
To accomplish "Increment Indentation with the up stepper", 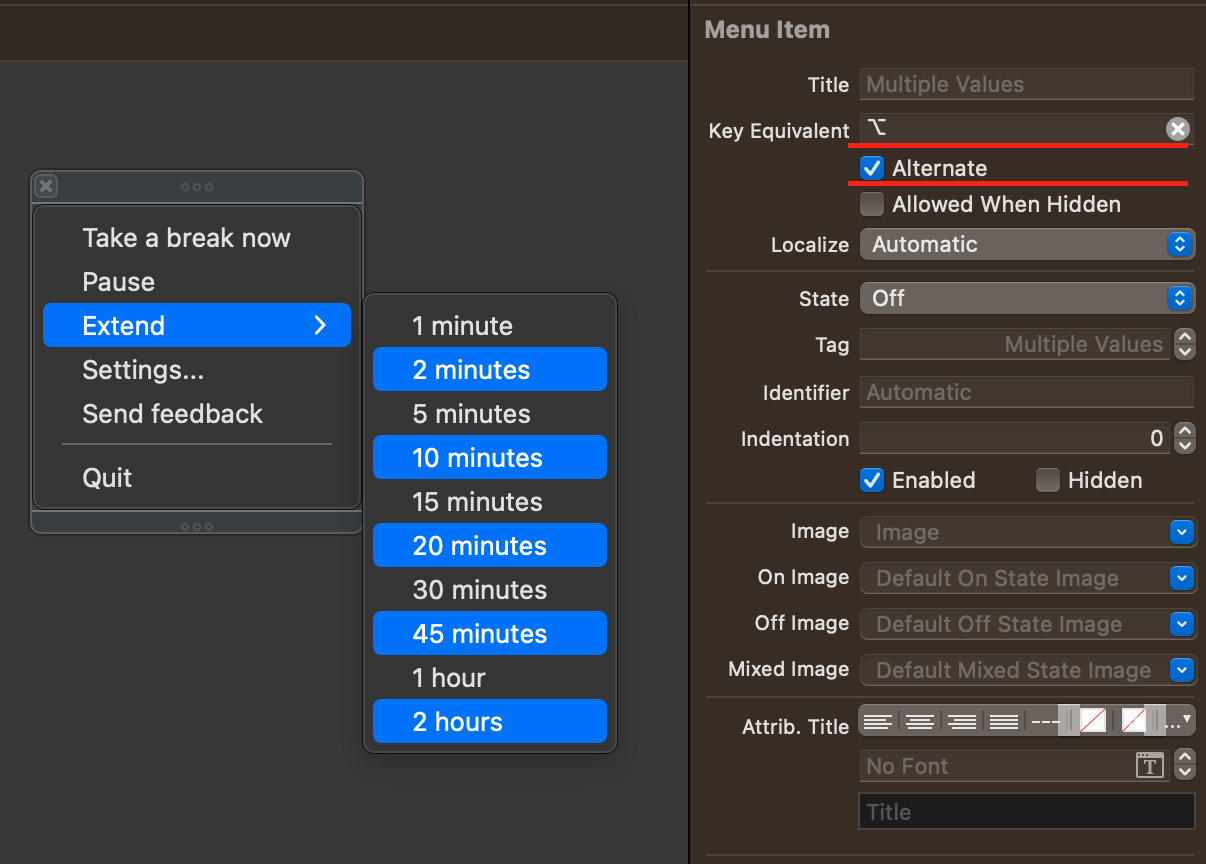I will (1185, 432).
